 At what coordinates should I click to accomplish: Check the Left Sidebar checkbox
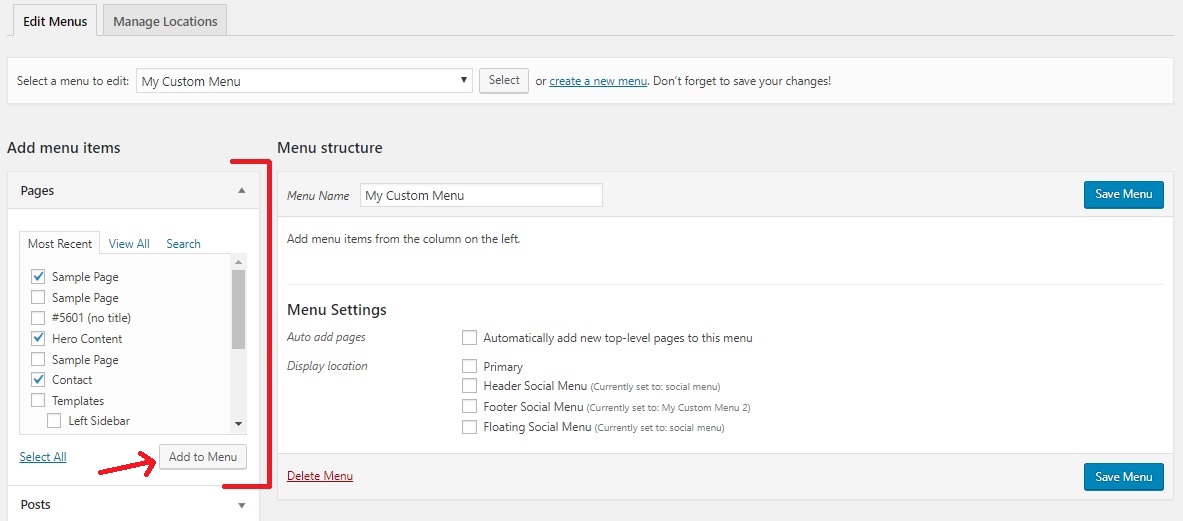54,421
